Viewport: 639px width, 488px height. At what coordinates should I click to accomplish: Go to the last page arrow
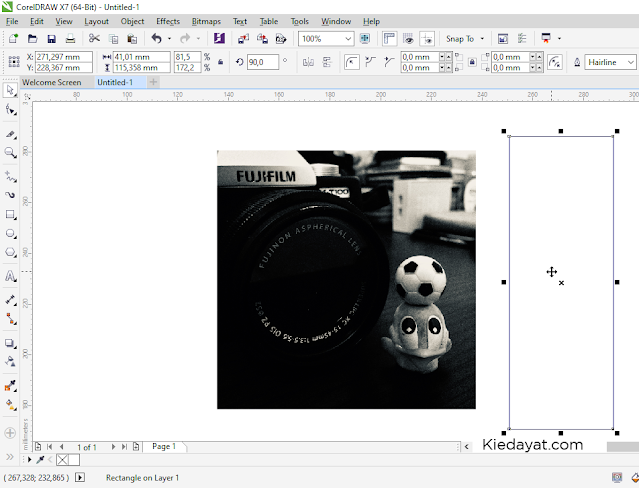(124, 447)
